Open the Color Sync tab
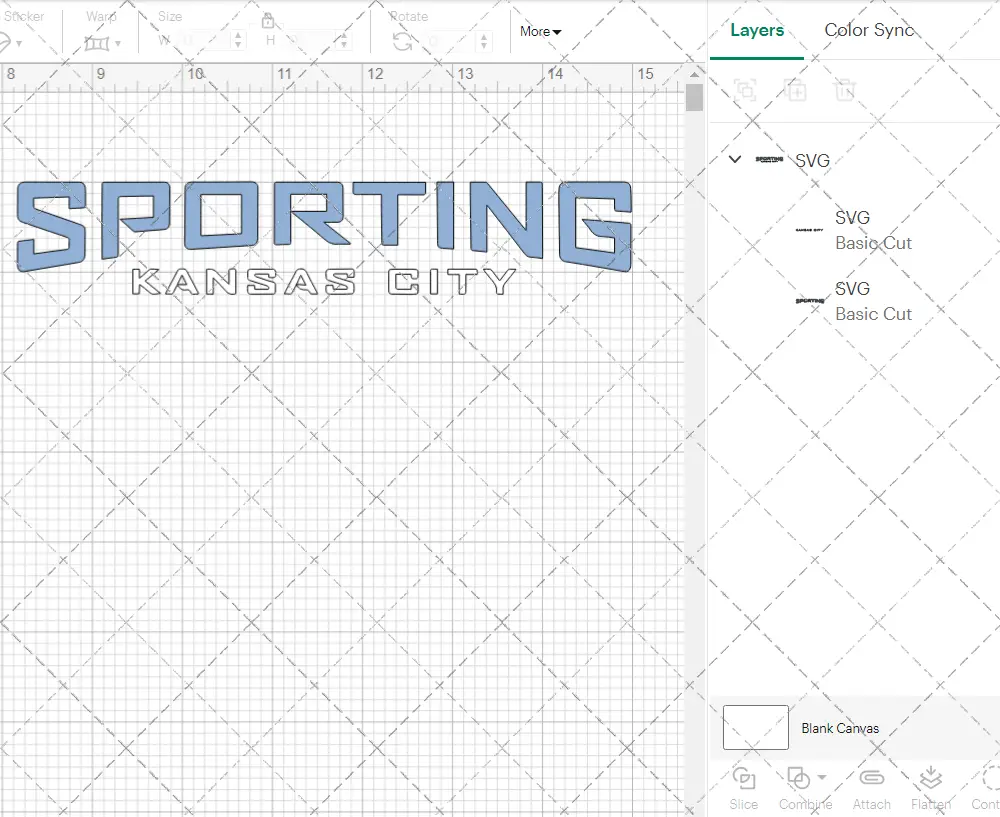Viewport: 1000px width, 817px height. click(869, 30)
